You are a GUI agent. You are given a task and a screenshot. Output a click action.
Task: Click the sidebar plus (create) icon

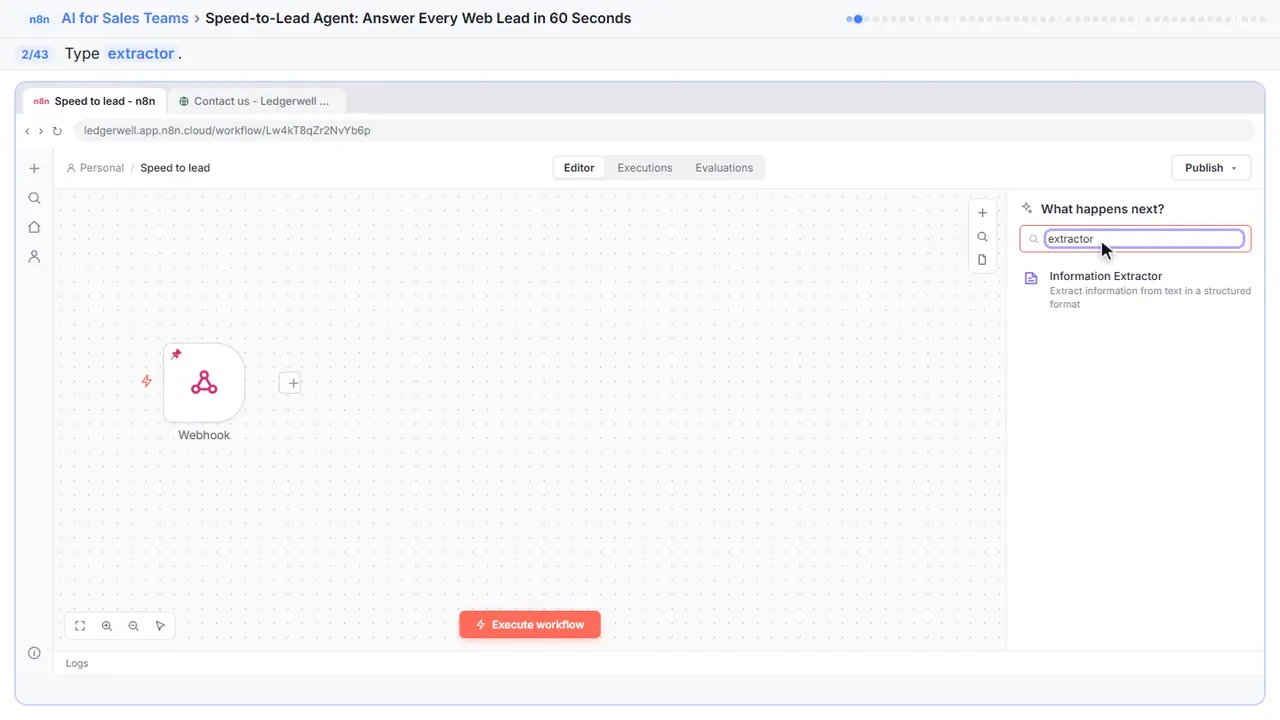pyautogui.click(x=34, y=169)
